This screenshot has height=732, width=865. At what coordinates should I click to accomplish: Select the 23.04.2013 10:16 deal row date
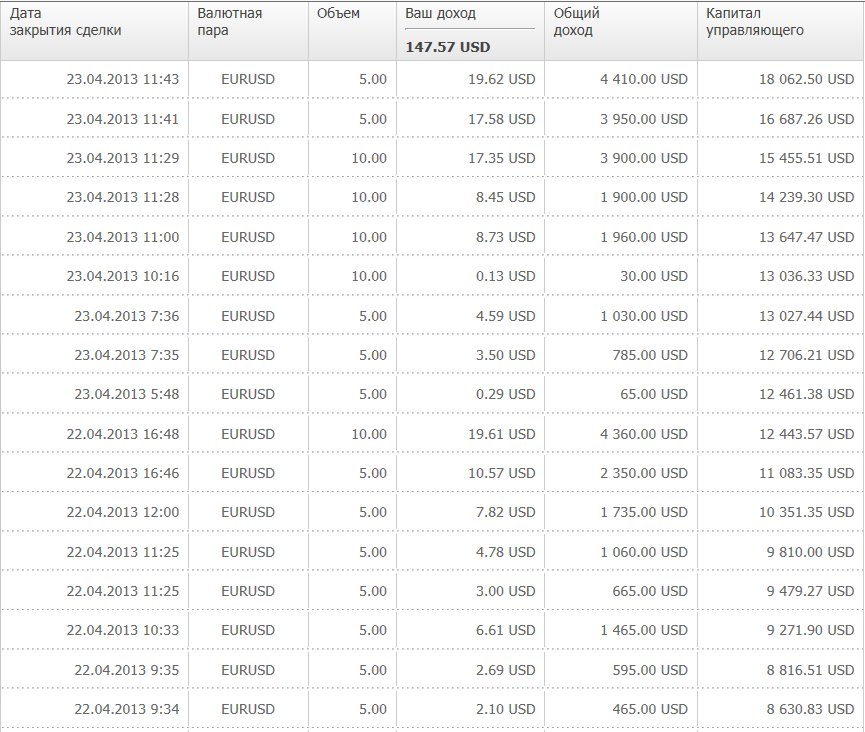122,276
